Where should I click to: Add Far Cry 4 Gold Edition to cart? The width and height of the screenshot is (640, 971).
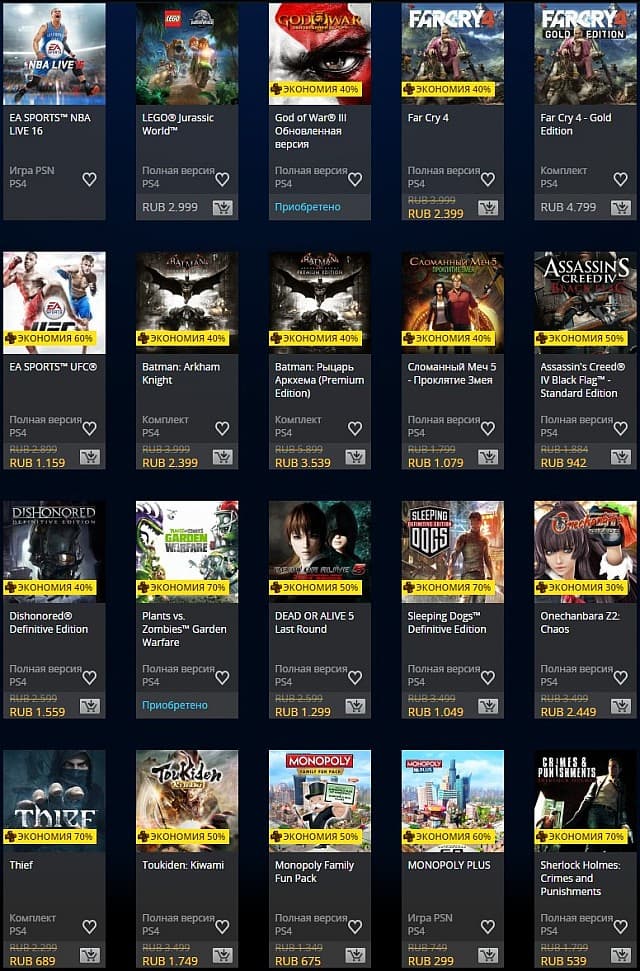621,208
